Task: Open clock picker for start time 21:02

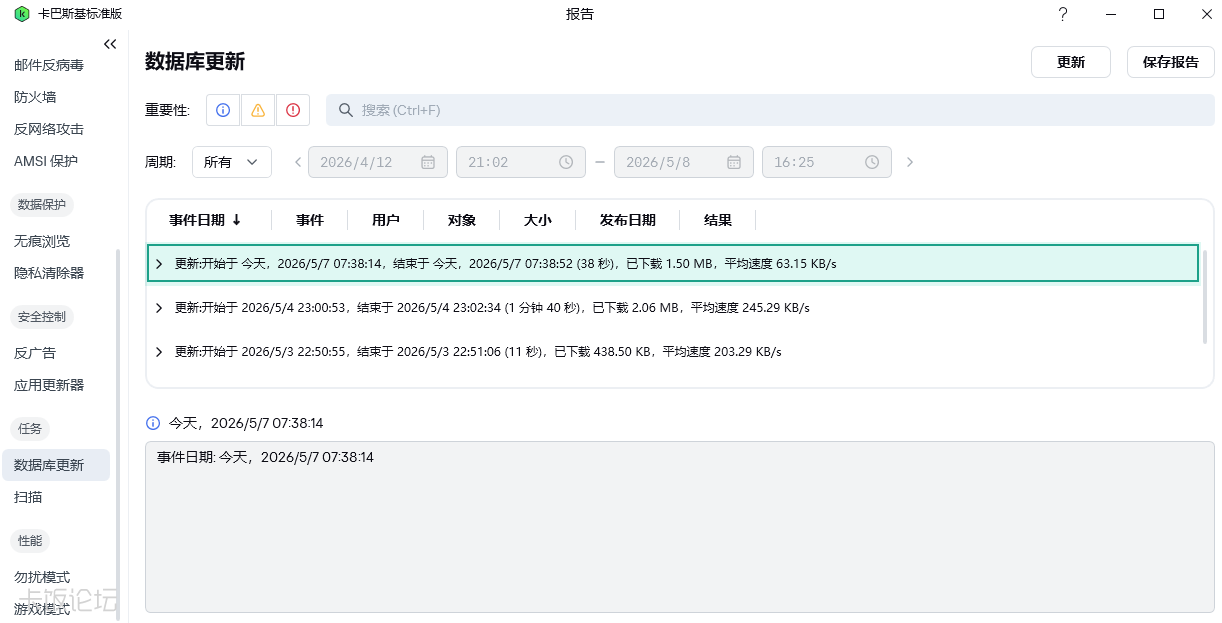Action: coord(566,162)
